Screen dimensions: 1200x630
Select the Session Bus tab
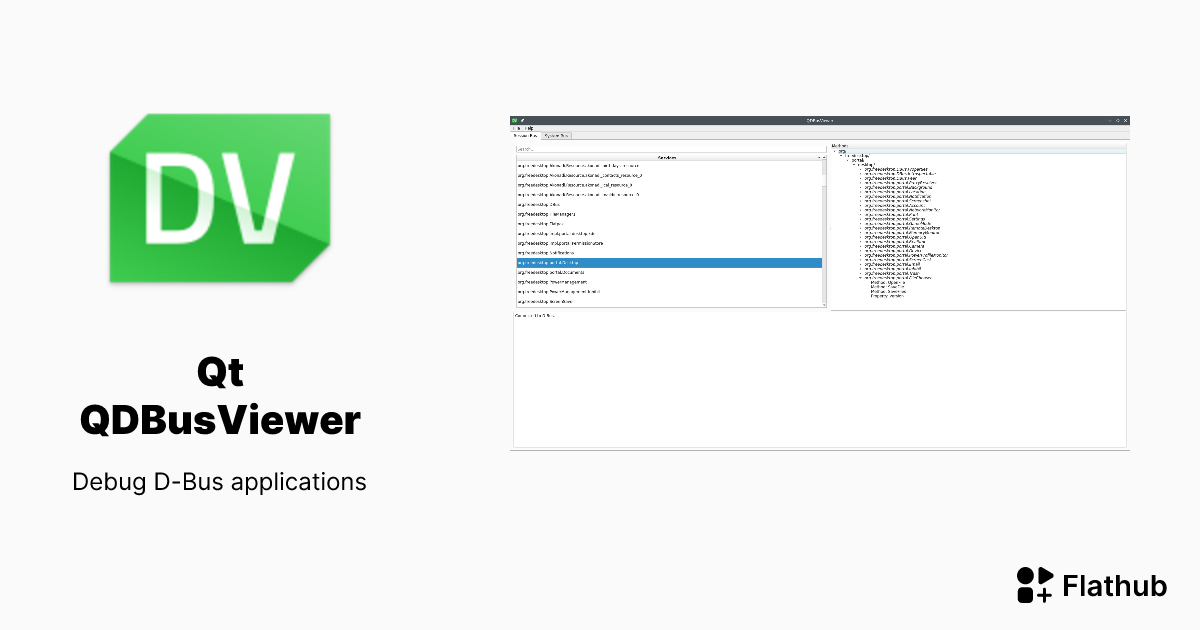525,135
